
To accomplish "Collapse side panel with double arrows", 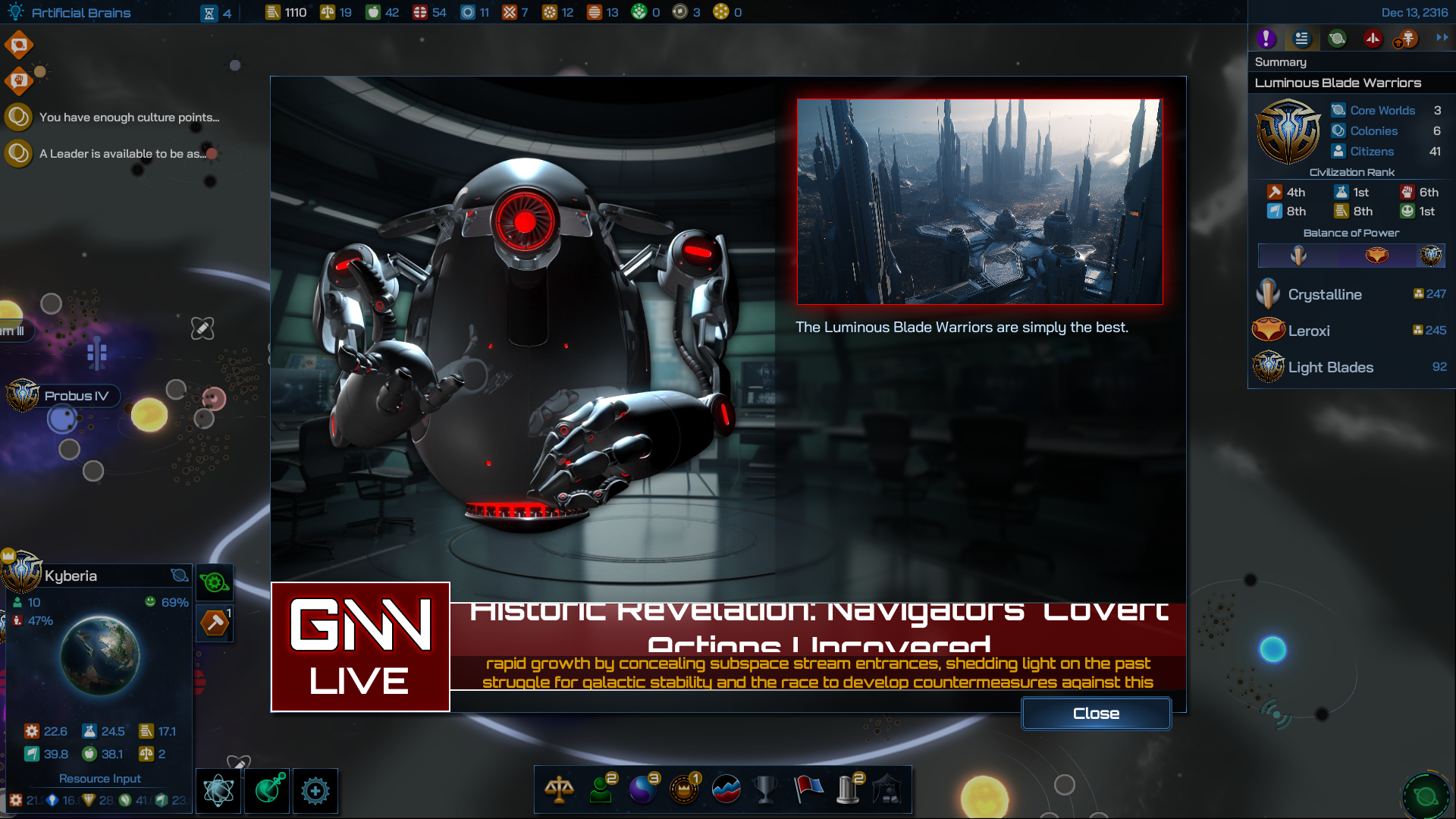I will [x=1442, y=37].
